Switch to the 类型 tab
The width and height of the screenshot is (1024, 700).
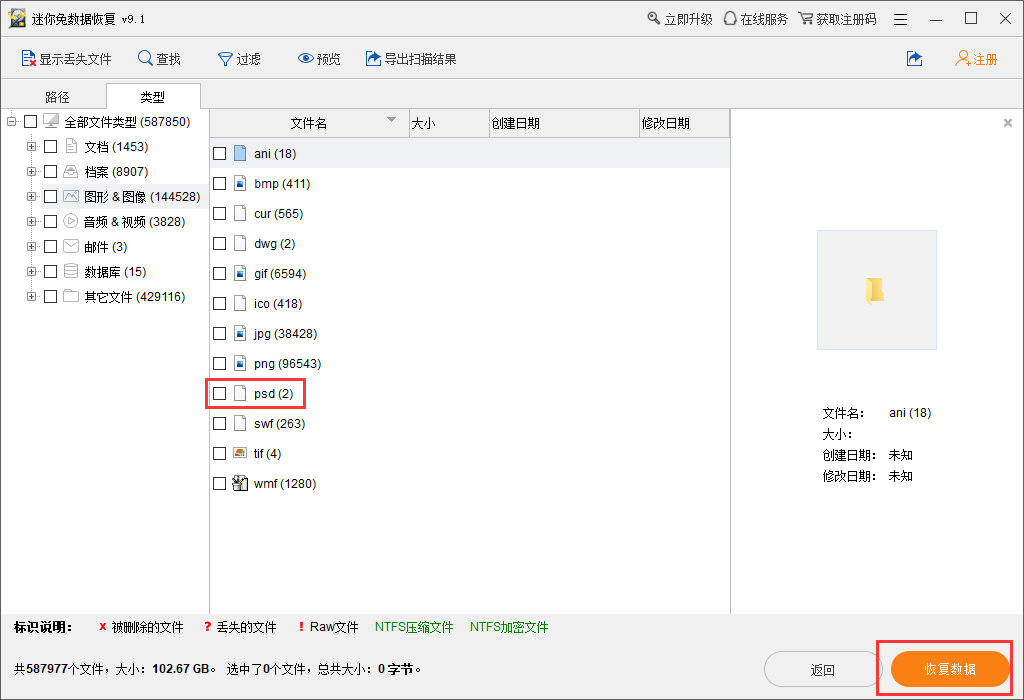(153, 97)
